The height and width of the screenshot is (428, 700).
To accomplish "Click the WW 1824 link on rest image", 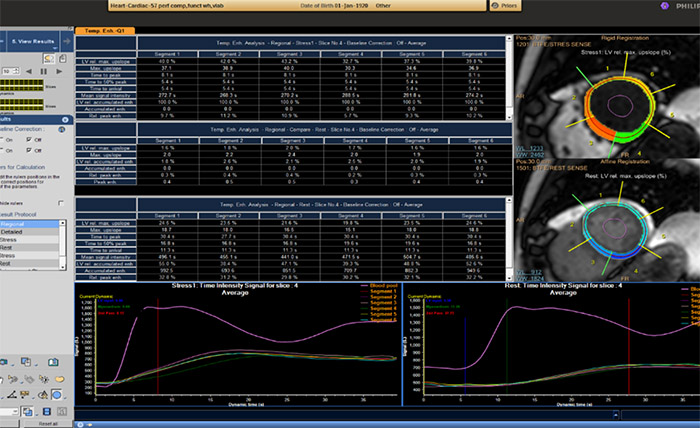I will [x=529, y=278].
